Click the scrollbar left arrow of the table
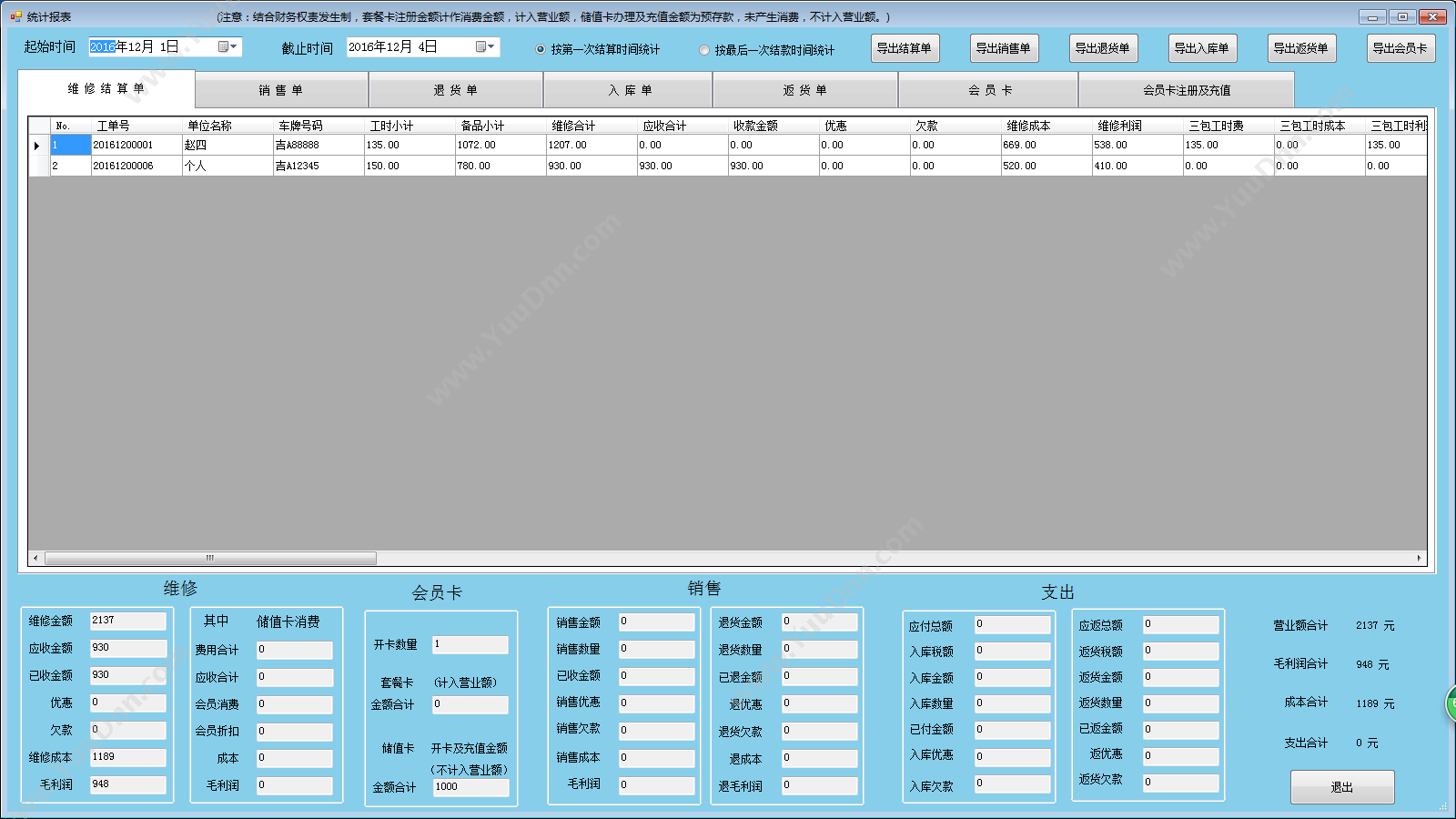This screenshot has height=819, width=1456. (35, 558)
